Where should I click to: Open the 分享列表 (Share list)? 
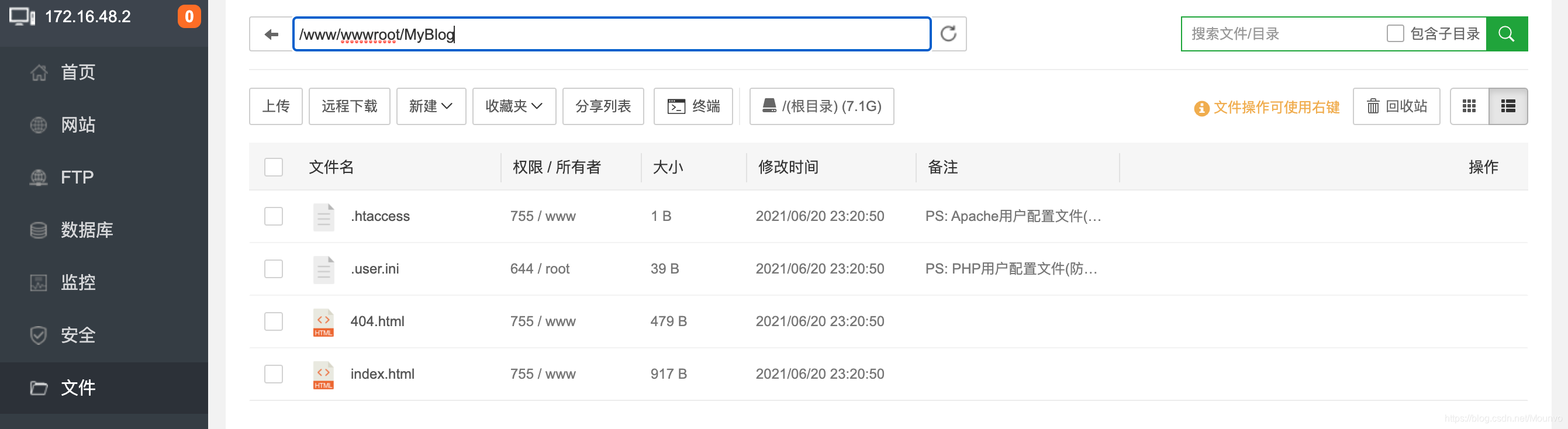coord(603,106)
